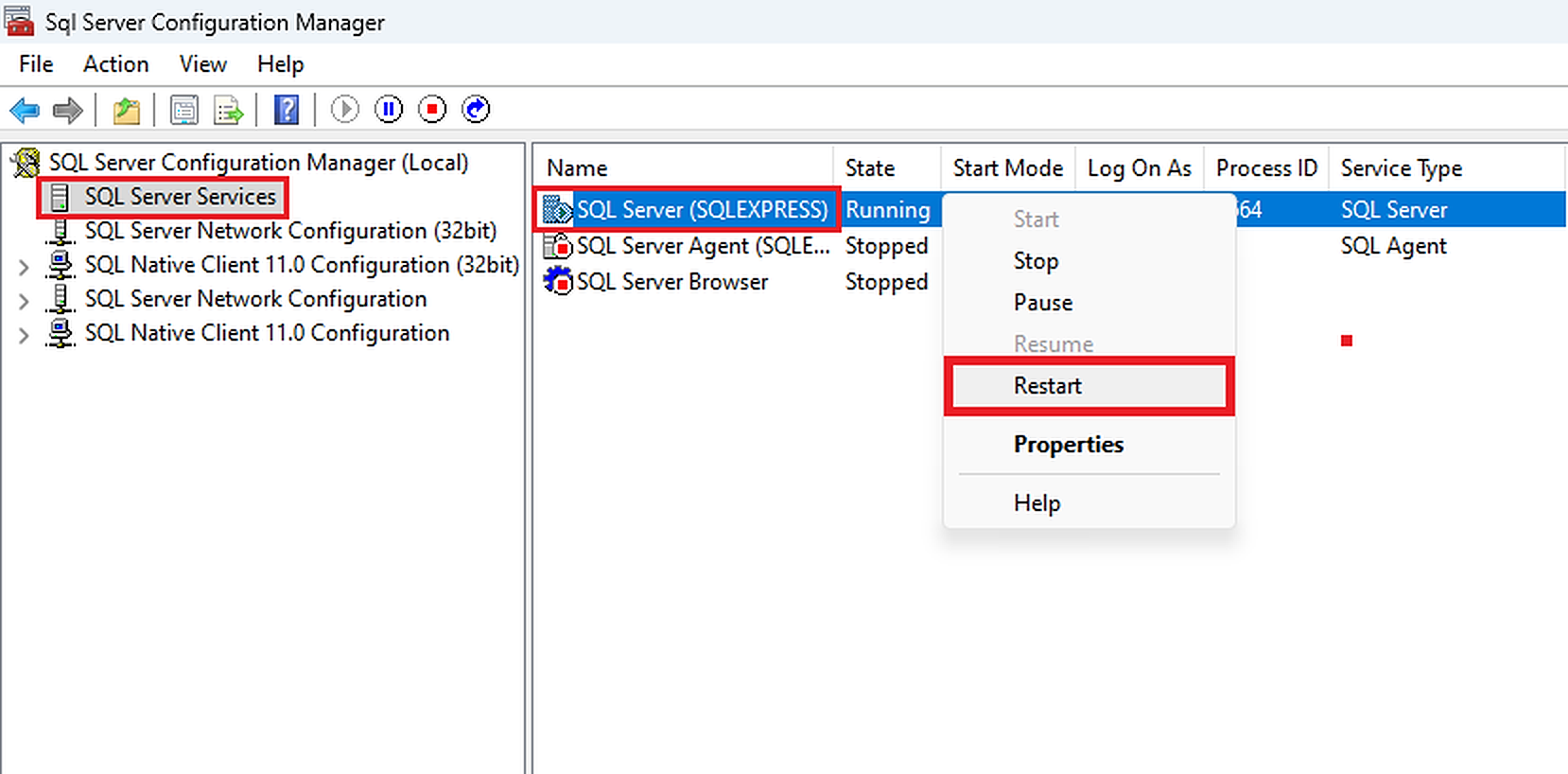Sort by the Process ID column header
Viewport: 1568px width, 774px height.
pos(1266,168)
